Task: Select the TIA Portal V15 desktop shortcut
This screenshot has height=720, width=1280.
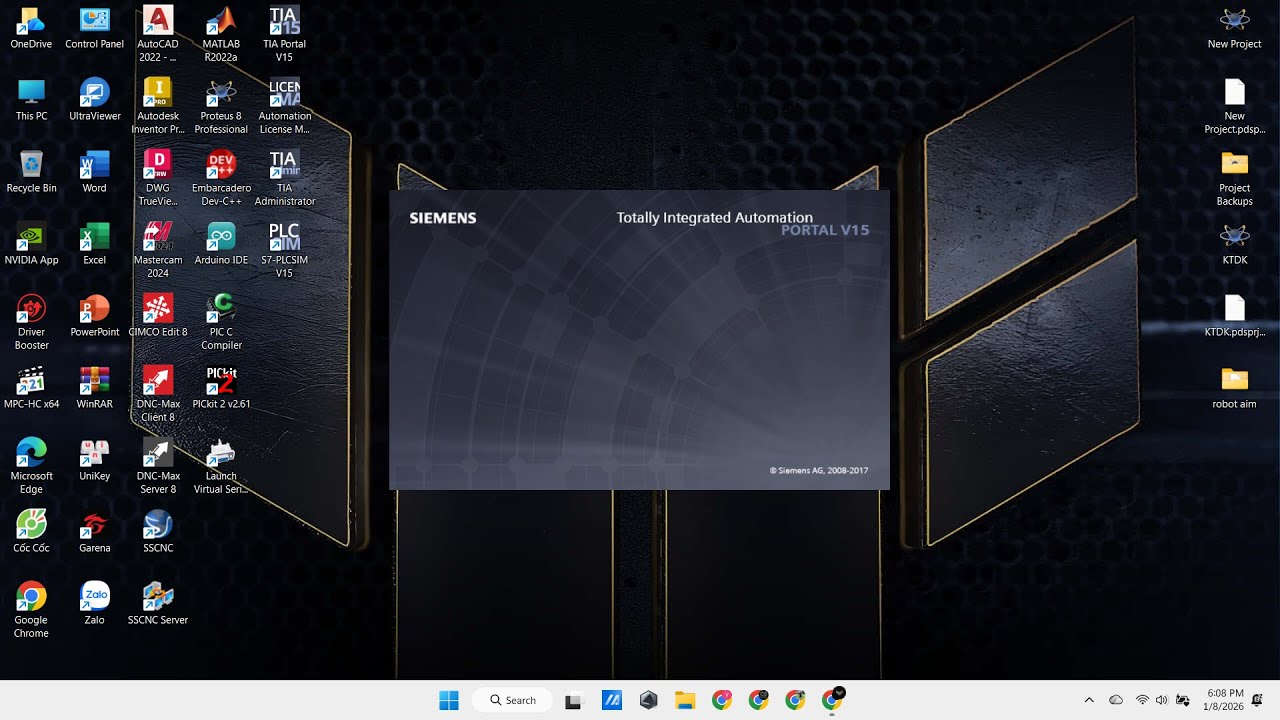Action: point(284,34)
